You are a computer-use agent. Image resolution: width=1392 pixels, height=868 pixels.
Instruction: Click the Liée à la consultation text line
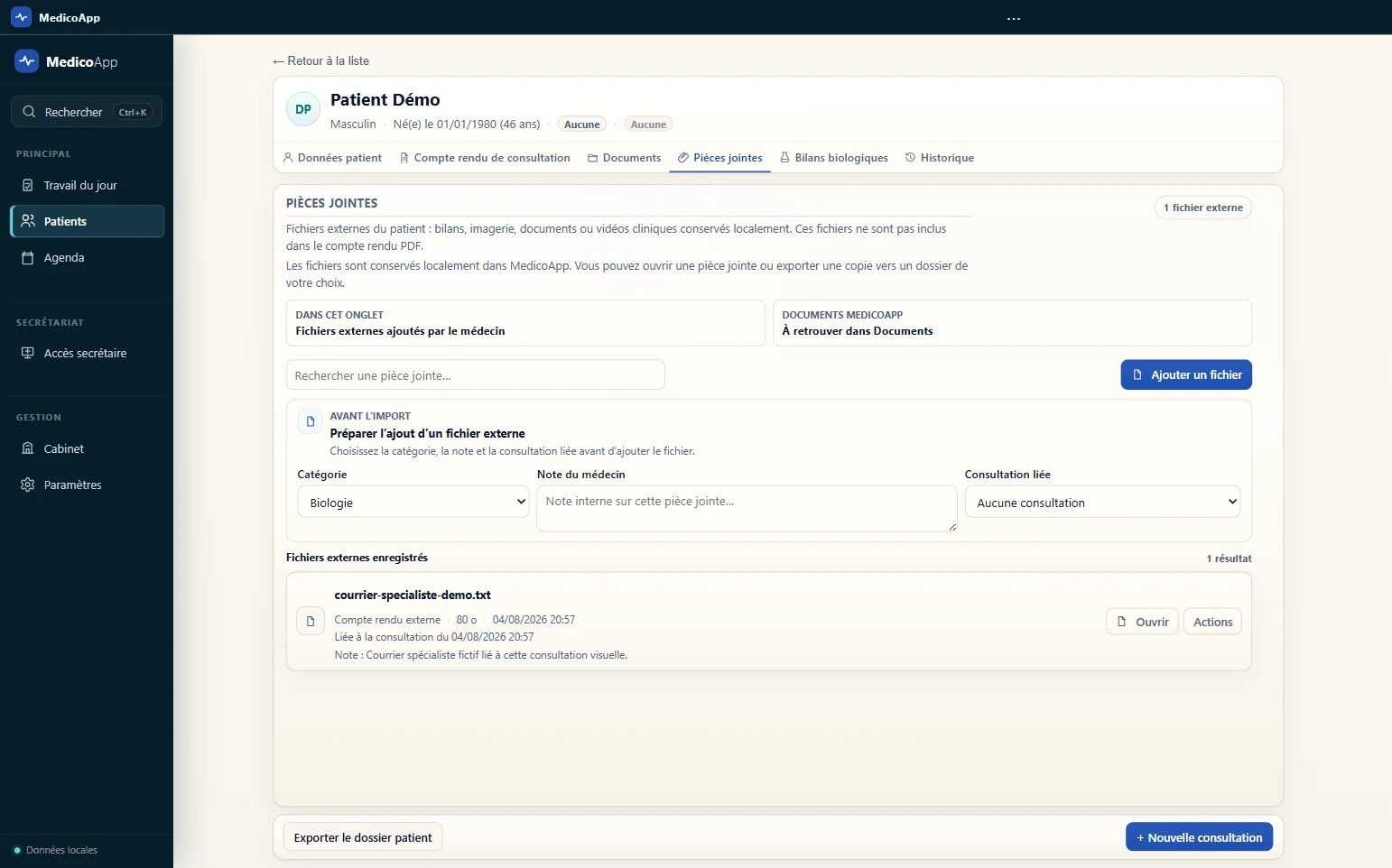pos(434,637)
